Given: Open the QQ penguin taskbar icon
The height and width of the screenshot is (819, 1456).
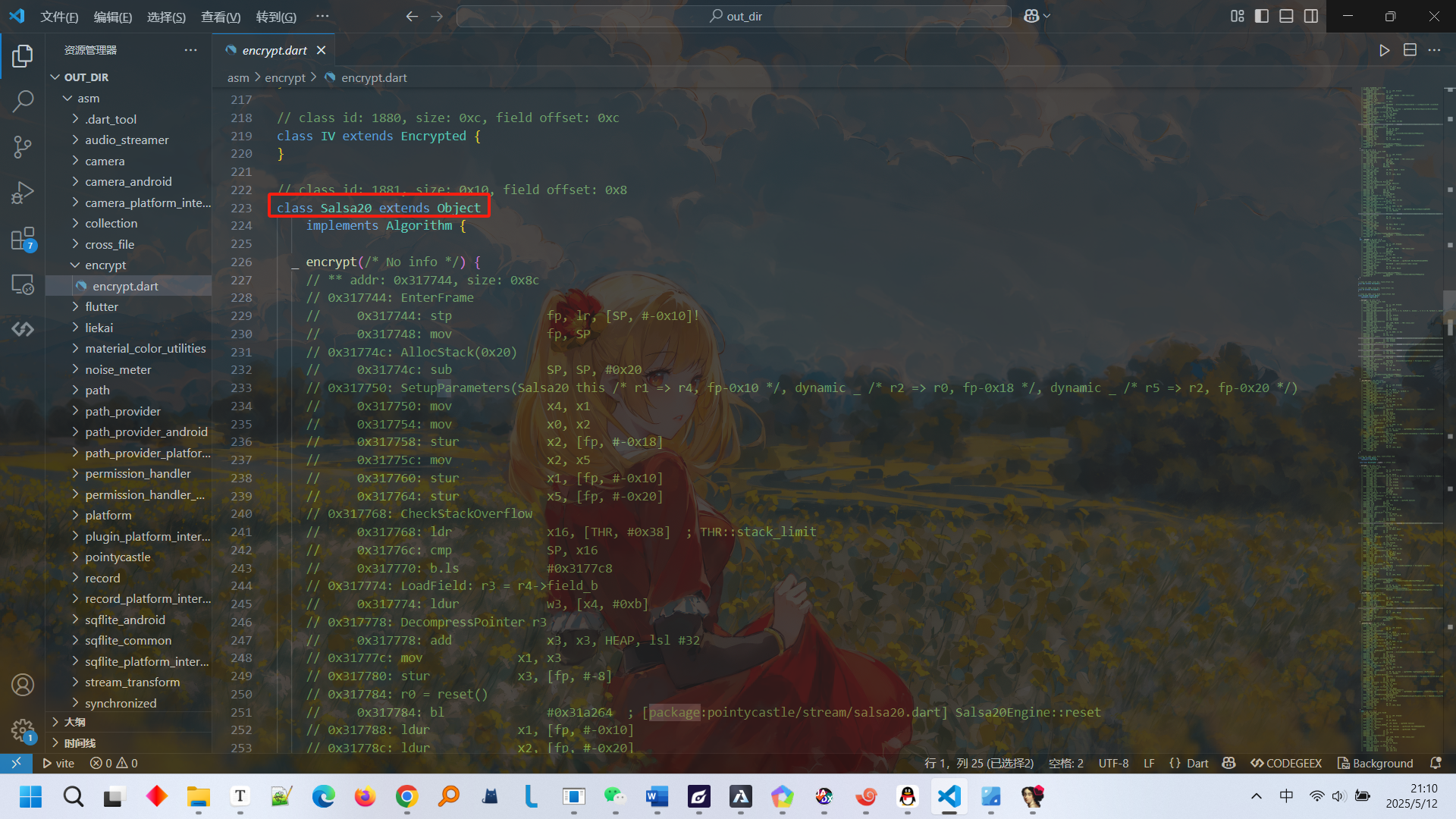Looking at the screenshot, I should 907,796.
